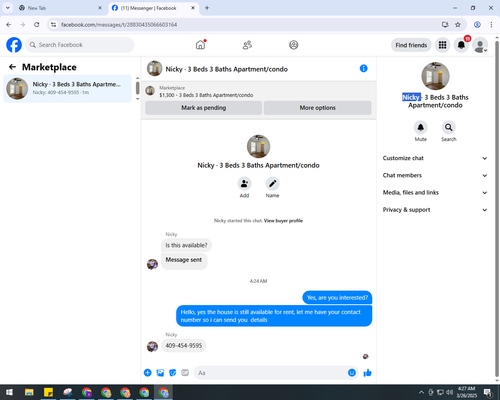
Task: Open the Friends icon in top navigation
Action: point(247,45)
